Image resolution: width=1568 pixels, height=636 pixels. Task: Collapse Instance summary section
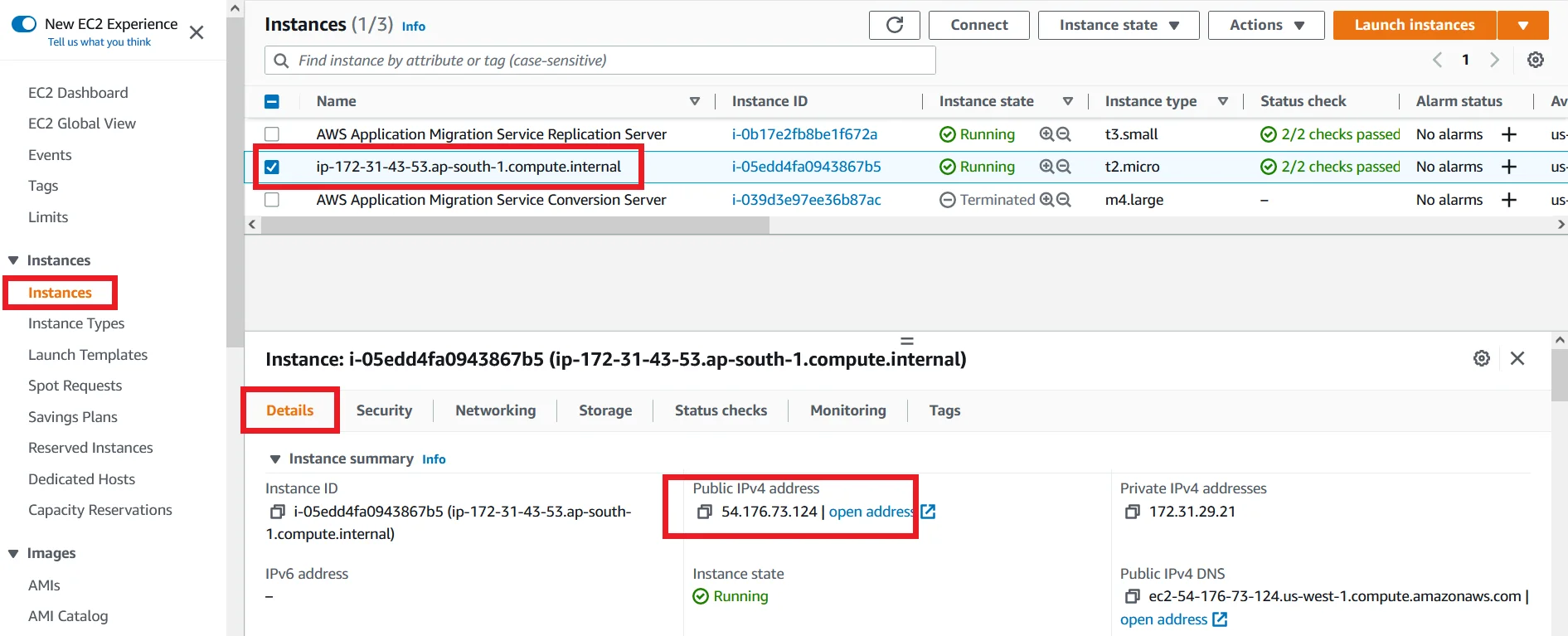pyautogui.click(x=275, y=459)
